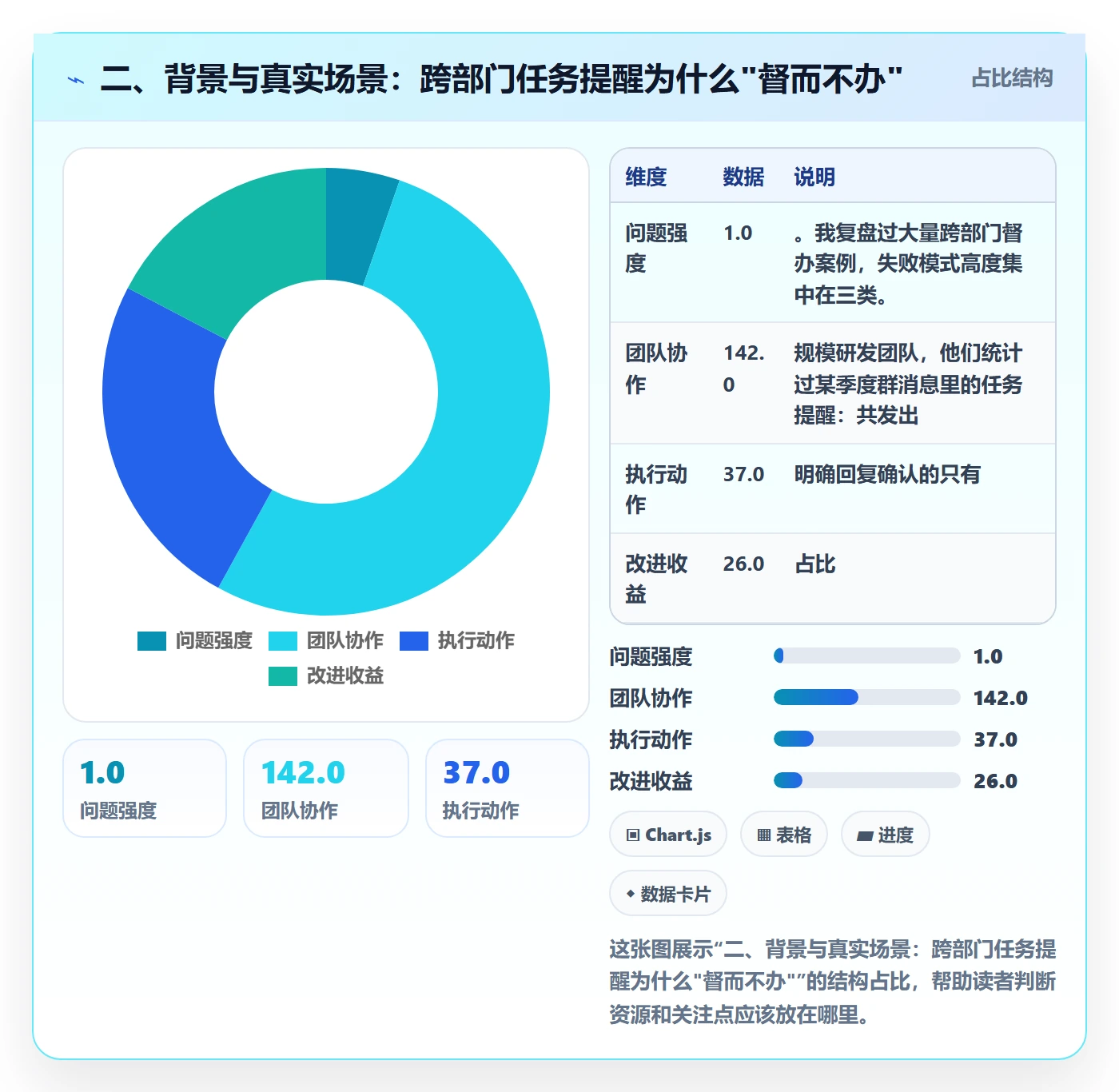
Task: Click the 142.0 value beside the progress bar
Action: coord(1001,698)
